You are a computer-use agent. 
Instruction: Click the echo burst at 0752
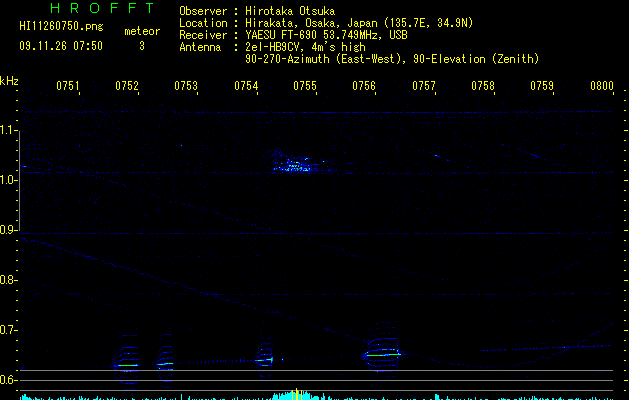[x=126, y=365]
